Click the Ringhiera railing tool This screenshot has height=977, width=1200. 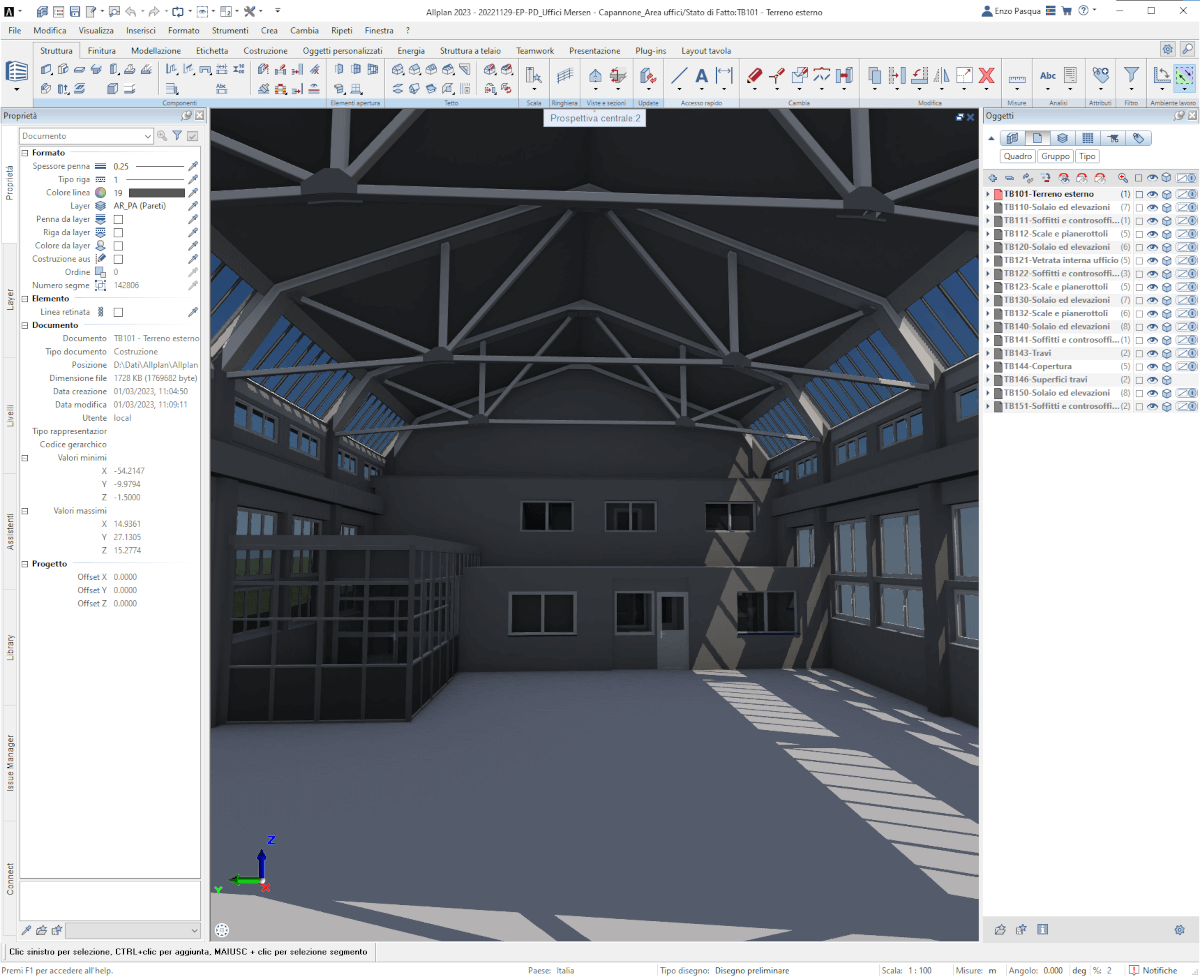tap(565, 76)
